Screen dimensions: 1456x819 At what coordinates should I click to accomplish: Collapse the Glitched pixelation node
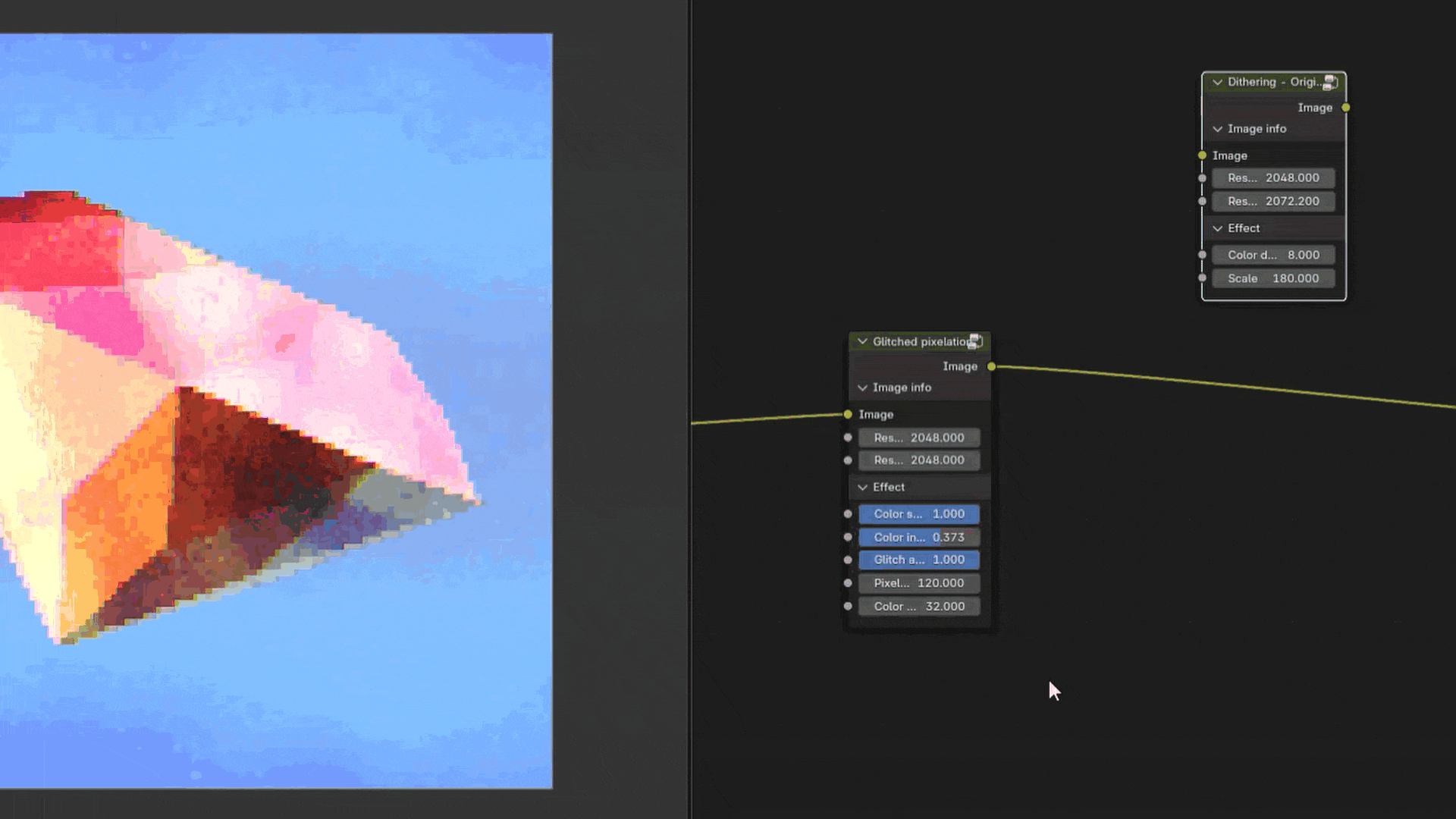[x=862, y=342]
